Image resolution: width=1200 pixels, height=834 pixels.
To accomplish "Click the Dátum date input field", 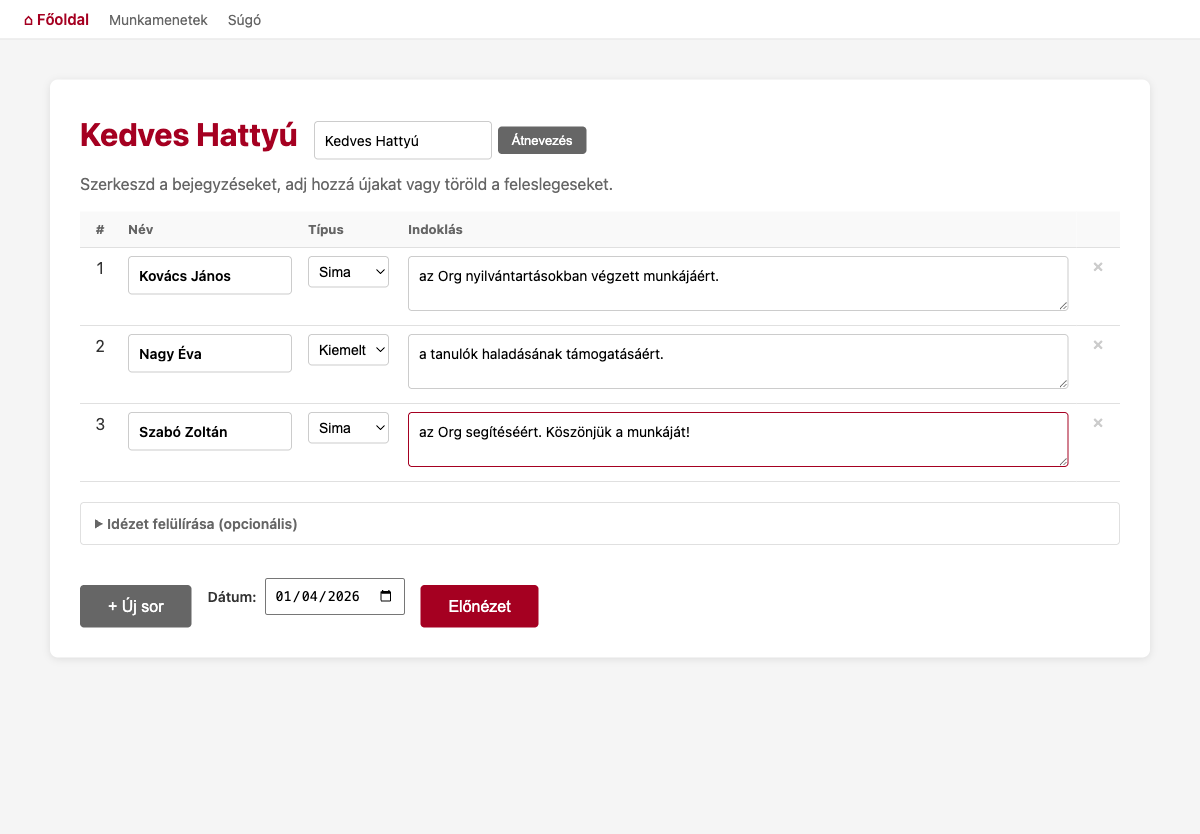I will [x=318, y=596].
